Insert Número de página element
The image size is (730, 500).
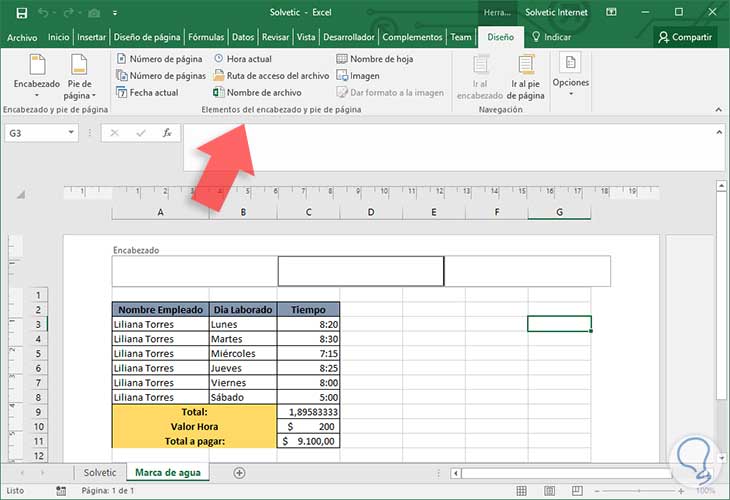(x=159, y=59)
